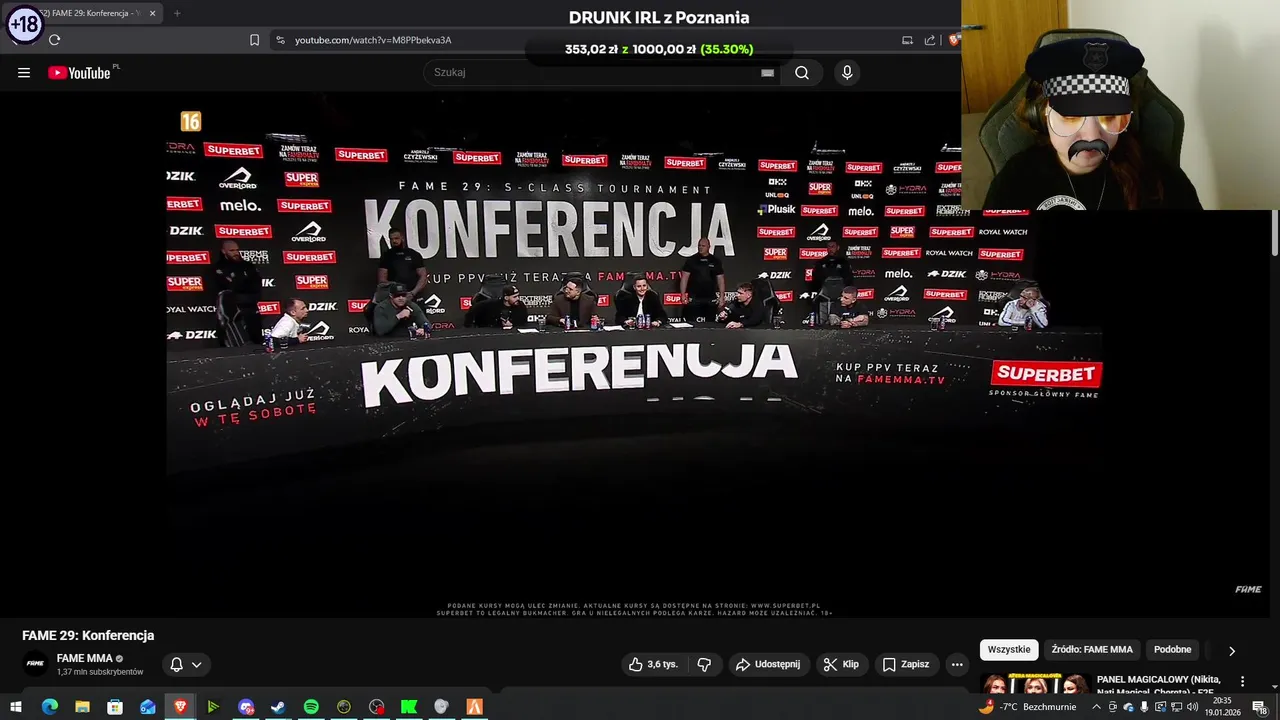The image size is (1280, 720).
Task: Open the notification center with 18 notifications
Action: coord(1260,707)
